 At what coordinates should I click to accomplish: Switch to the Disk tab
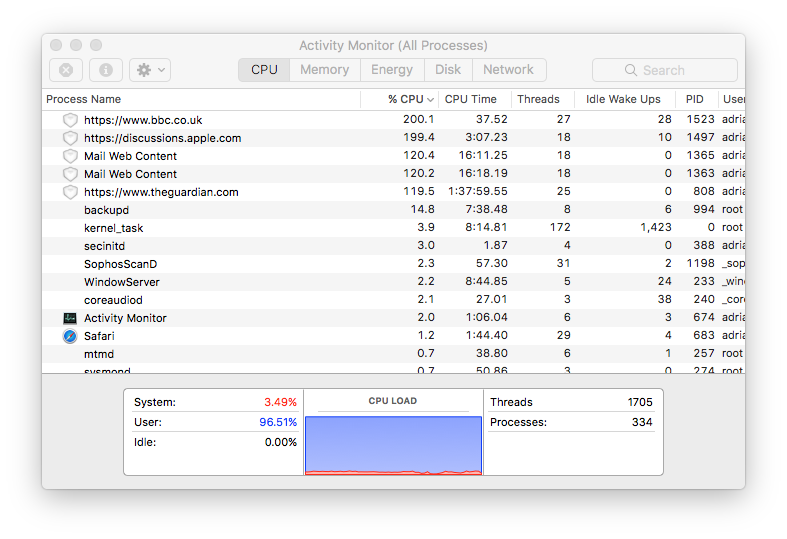pos(448,70)
